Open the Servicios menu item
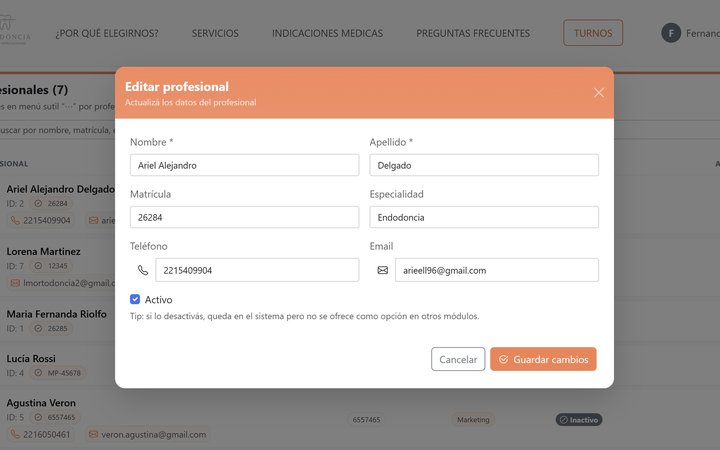The height and width of the screenshot is (450, 720). 215,33
